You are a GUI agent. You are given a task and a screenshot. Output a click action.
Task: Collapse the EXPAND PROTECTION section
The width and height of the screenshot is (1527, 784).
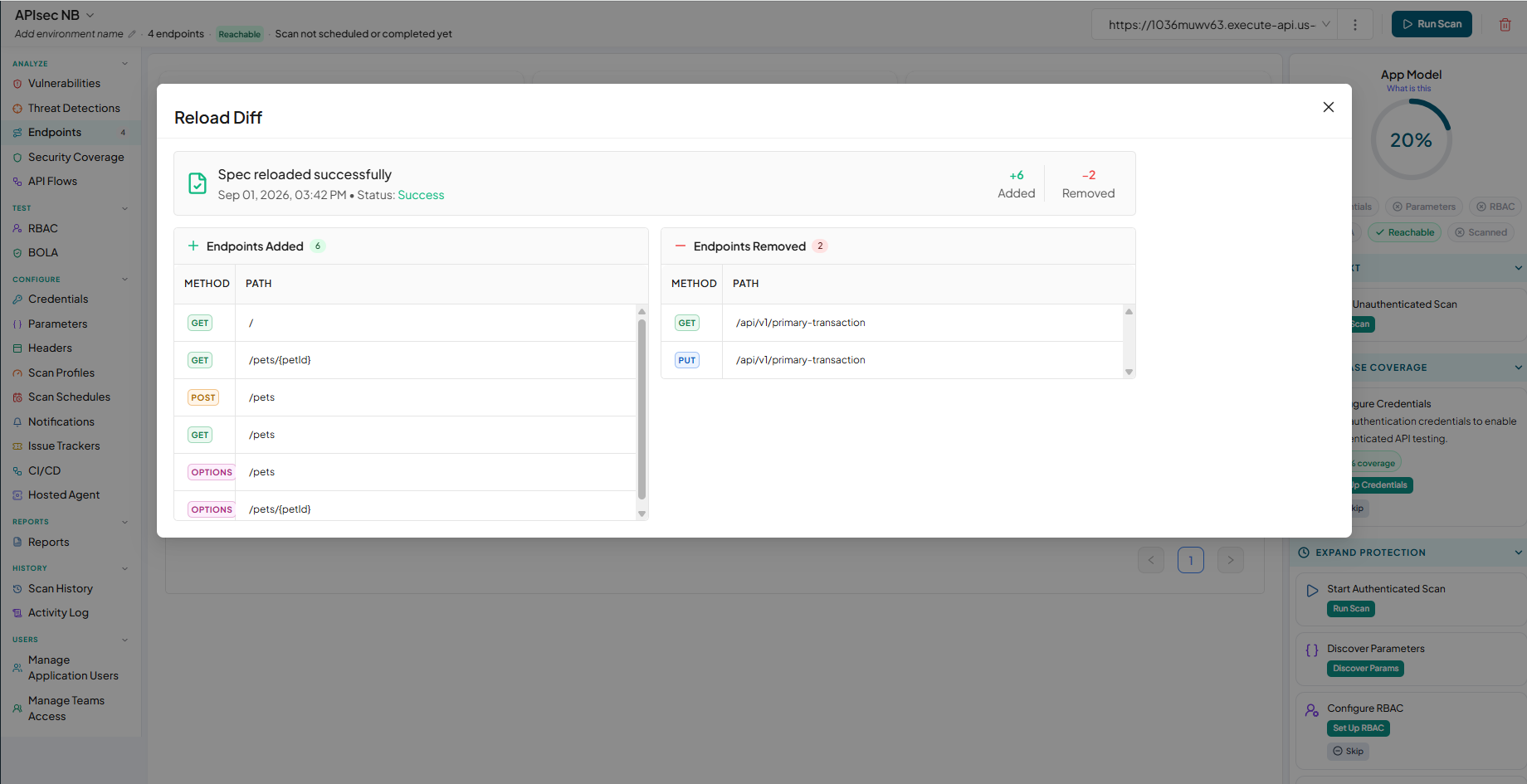pyautogui.click(x=1518, y=553)
